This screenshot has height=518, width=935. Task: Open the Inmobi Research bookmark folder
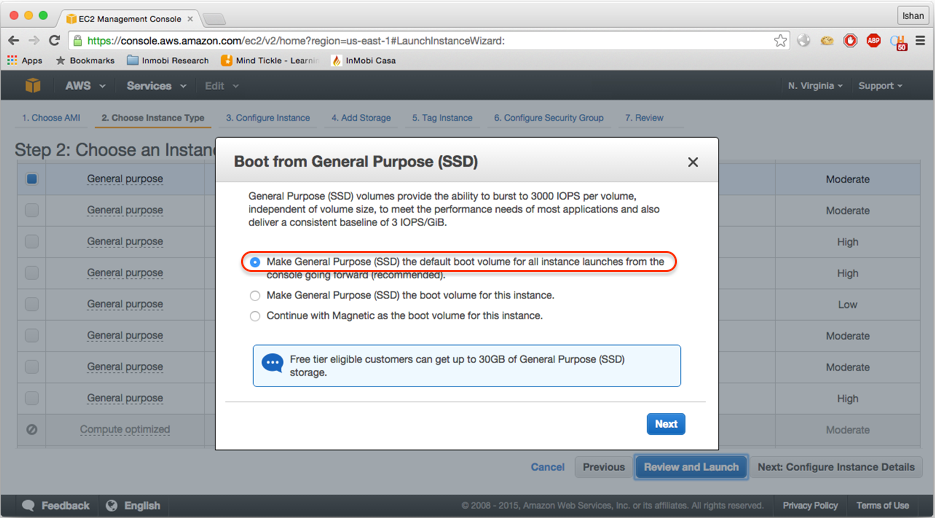168,60
